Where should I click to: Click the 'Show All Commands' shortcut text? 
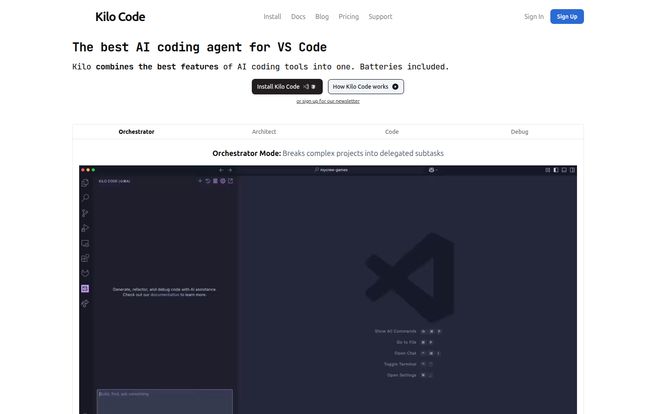pos(395,331)
